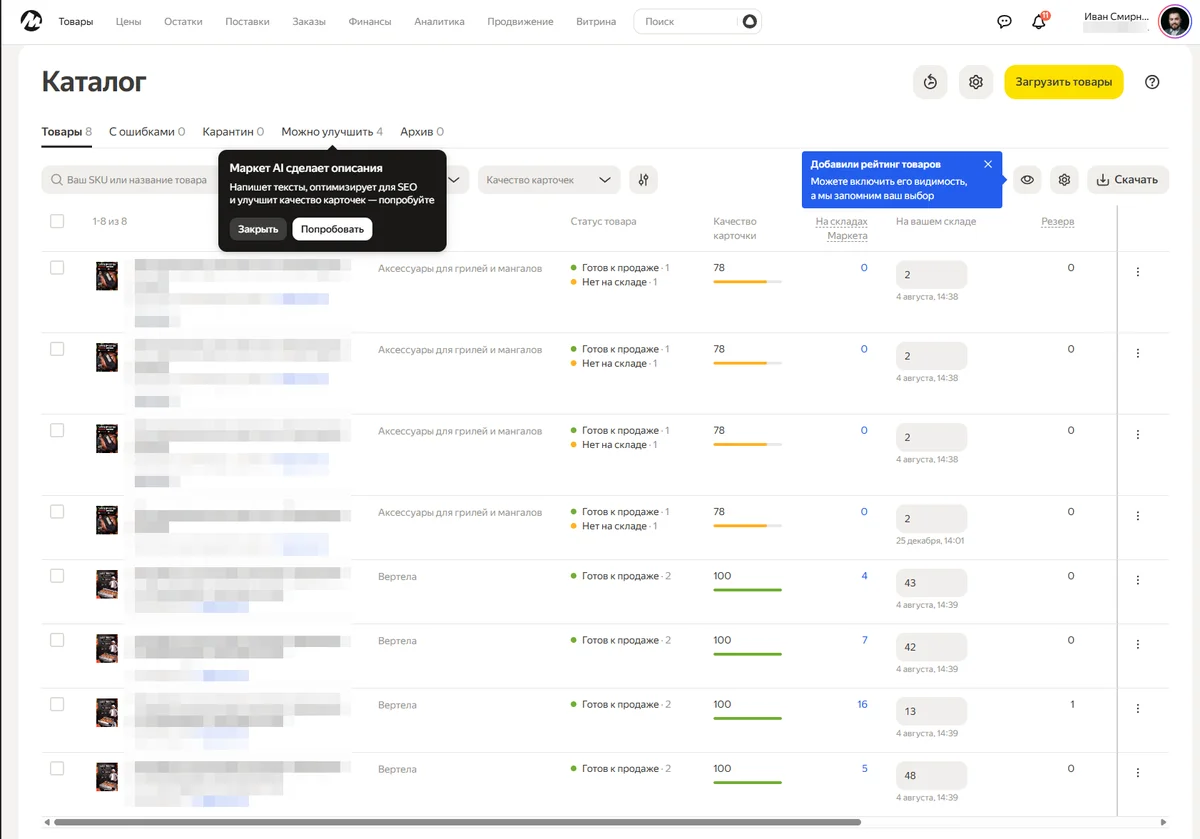Focus the SKU or product name search field

[128, 180]
